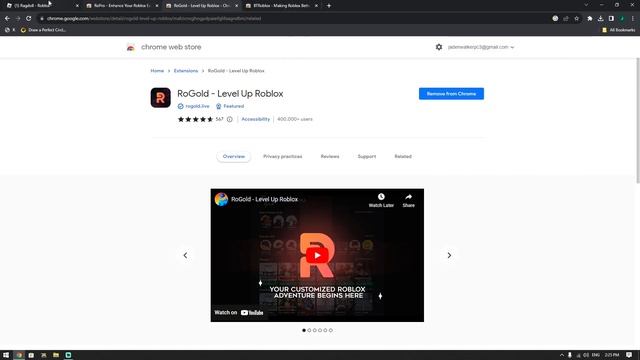Open the All Bookmarks folder

[x=619, y=30]
